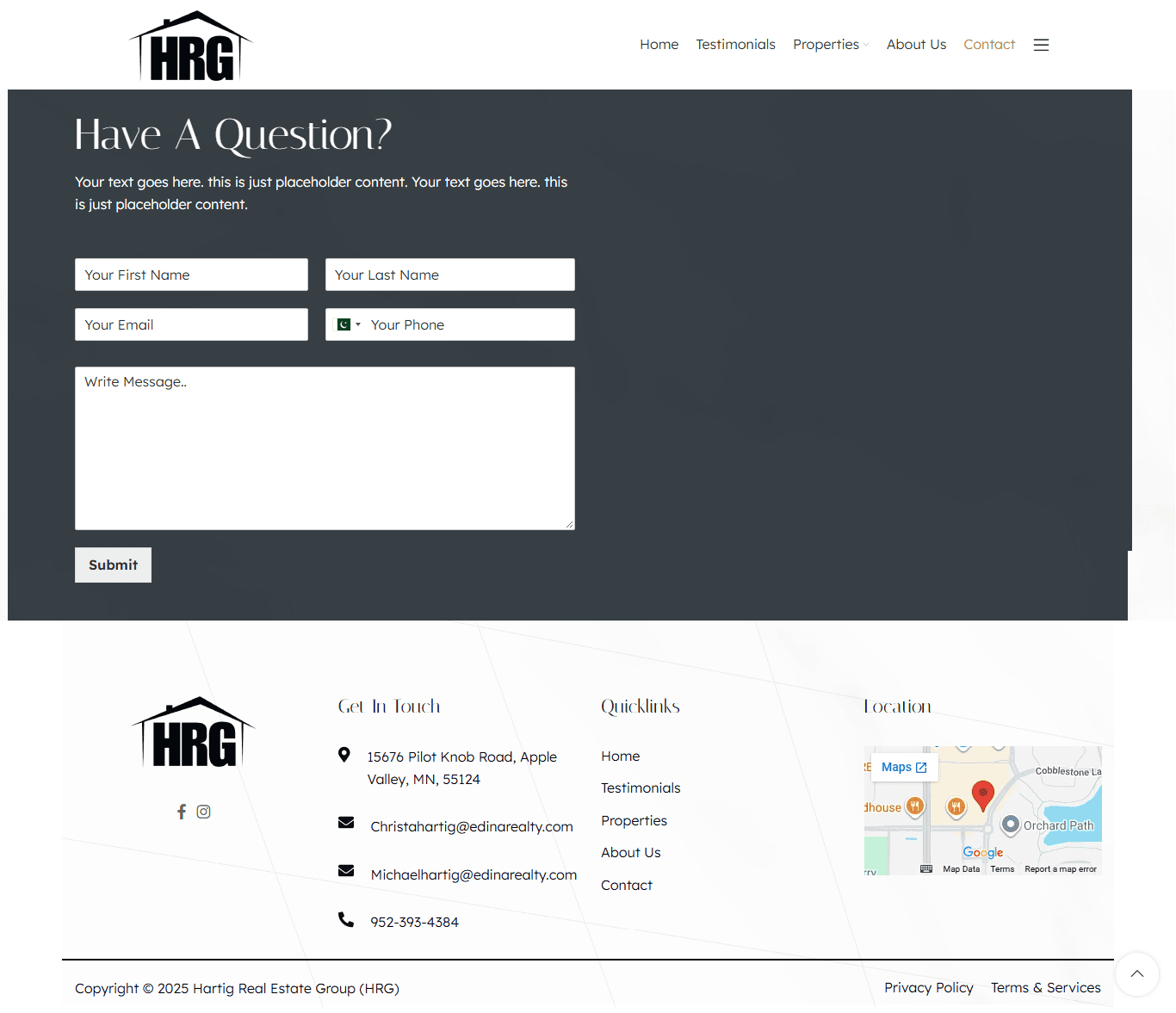Viewport: 1176px width, 1013px height.
Task: Open Properties under footer Quicklinks
Action: (x=634, y=821)
